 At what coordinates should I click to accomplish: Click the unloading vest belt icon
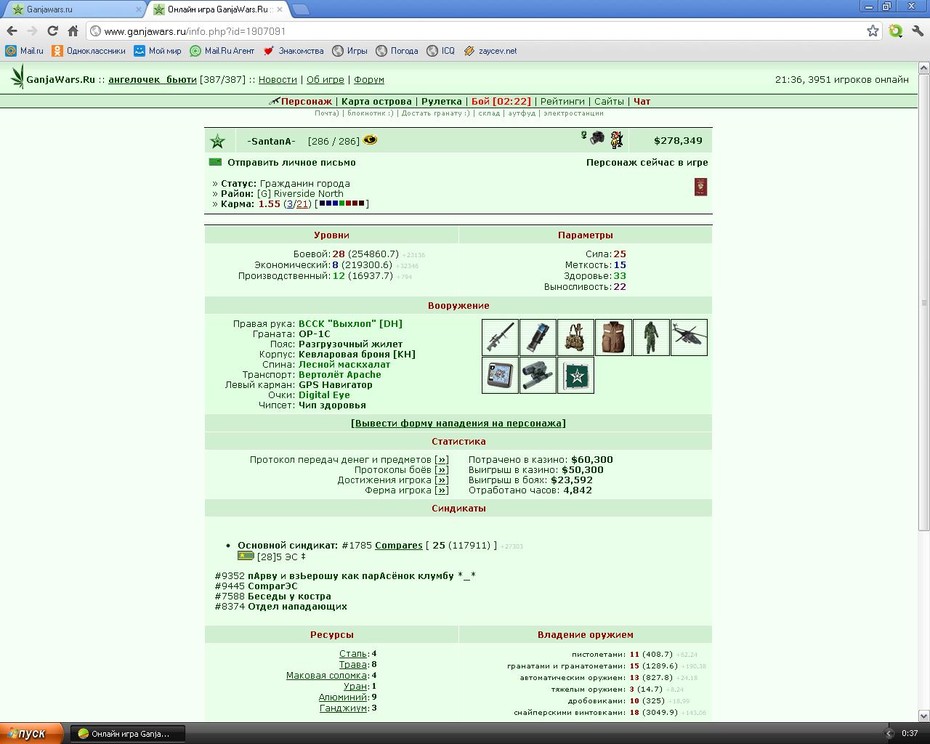(575, 337)
